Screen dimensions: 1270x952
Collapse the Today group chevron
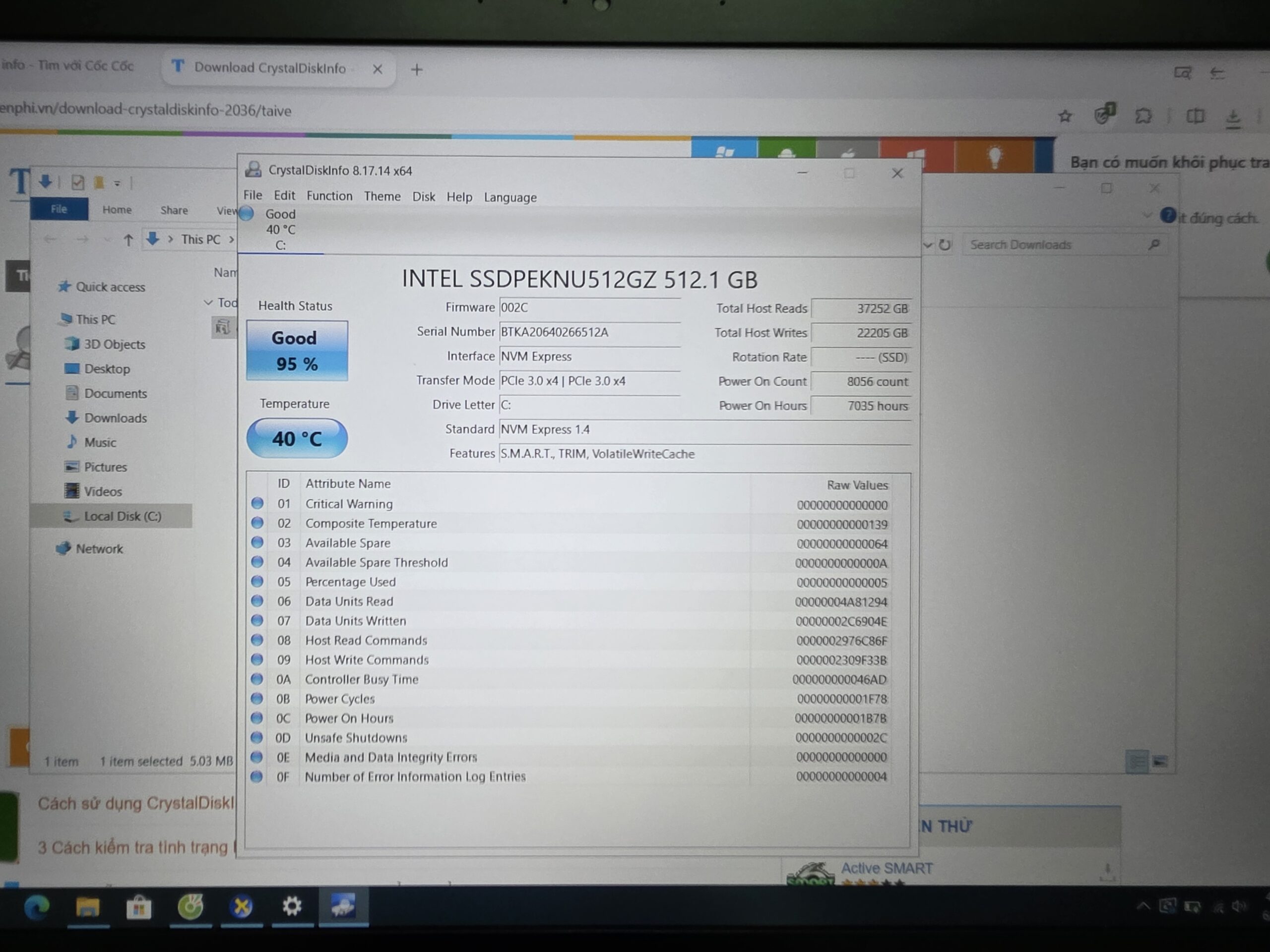tap(208, 302)
